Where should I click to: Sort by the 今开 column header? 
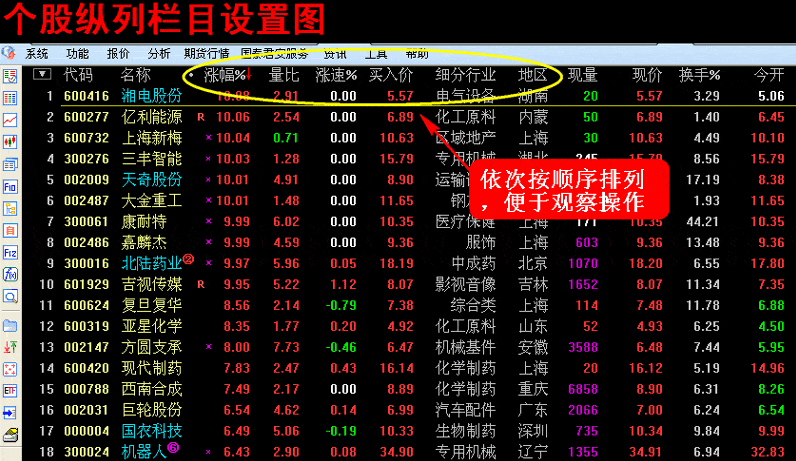(769, 75)
